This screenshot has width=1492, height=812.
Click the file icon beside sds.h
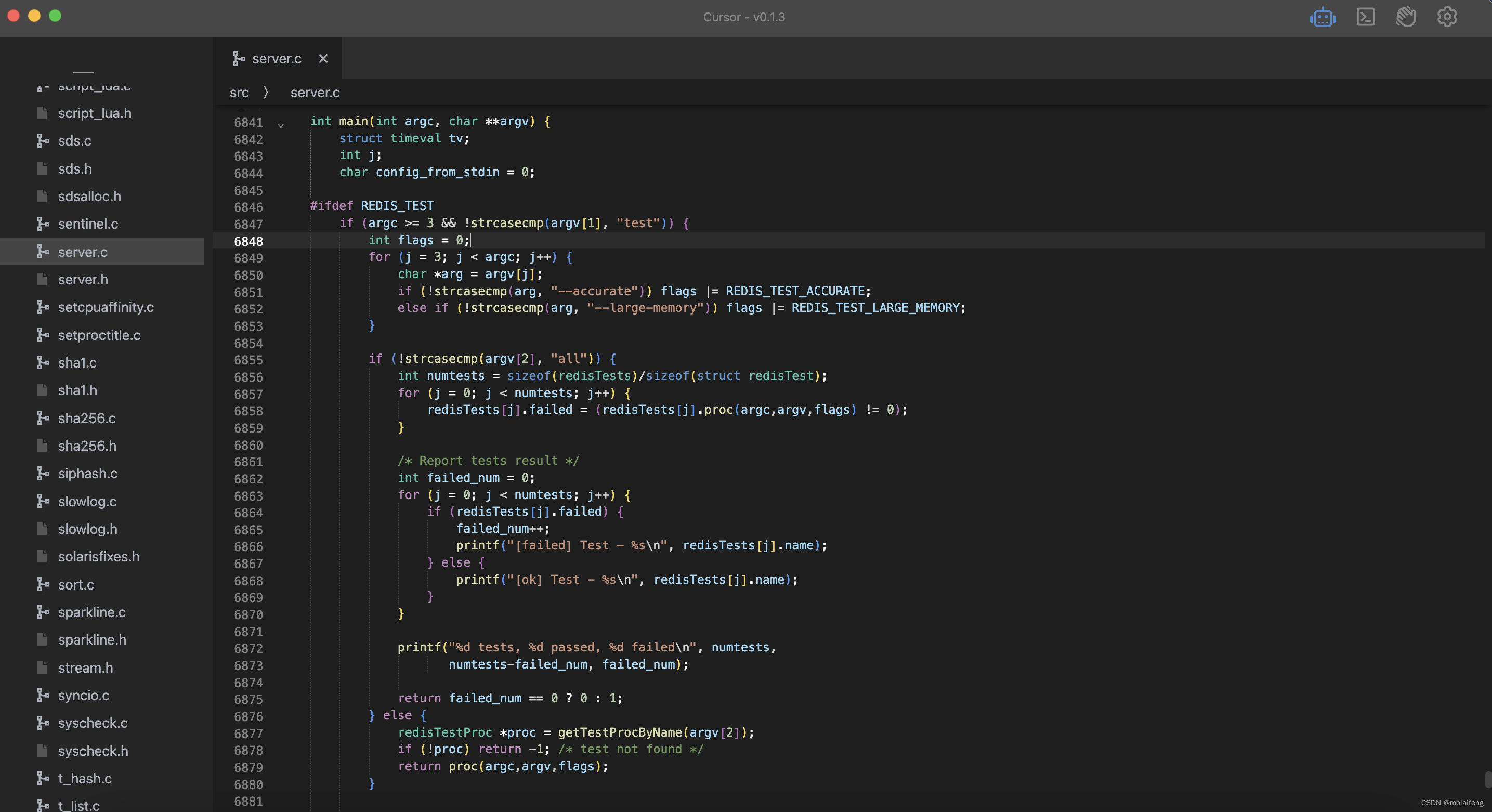tap(42, 168)
